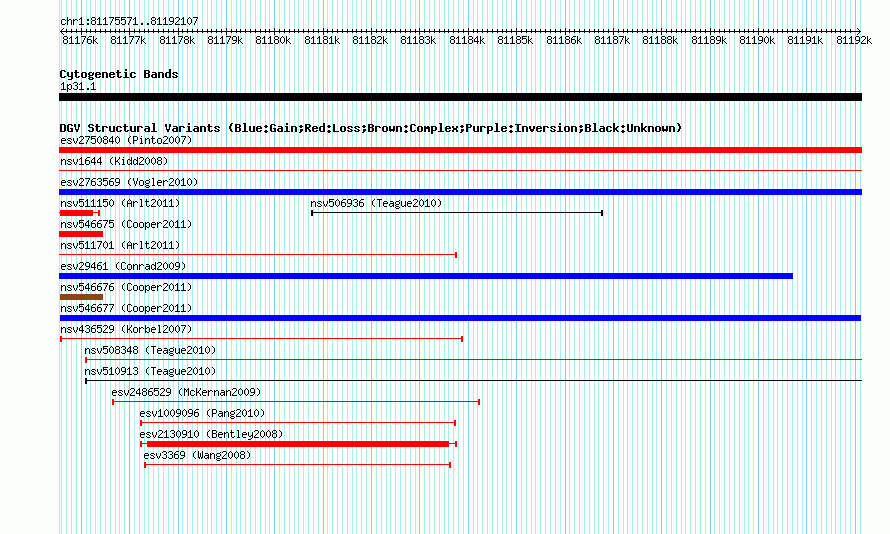Open nsv546676 (Cooper2011) label

(126, 287)
